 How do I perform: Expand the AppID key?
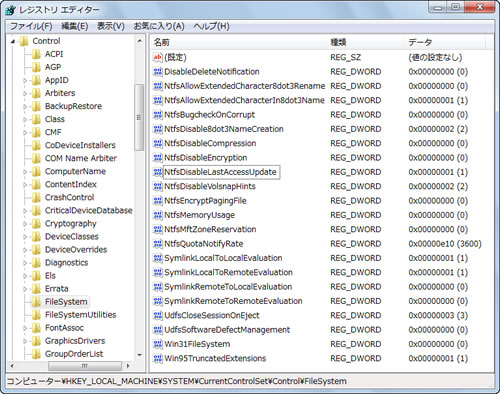tap(25, 80)
